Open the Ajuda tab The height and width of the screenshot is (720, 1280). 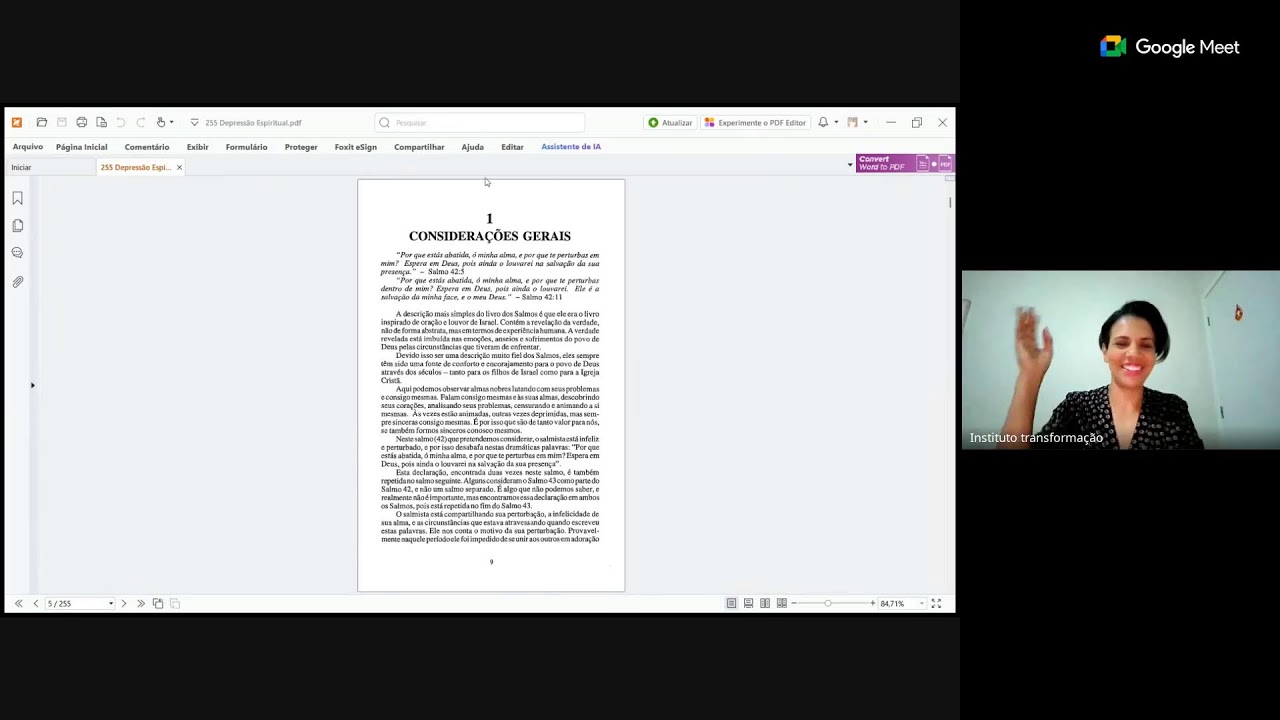472,147
